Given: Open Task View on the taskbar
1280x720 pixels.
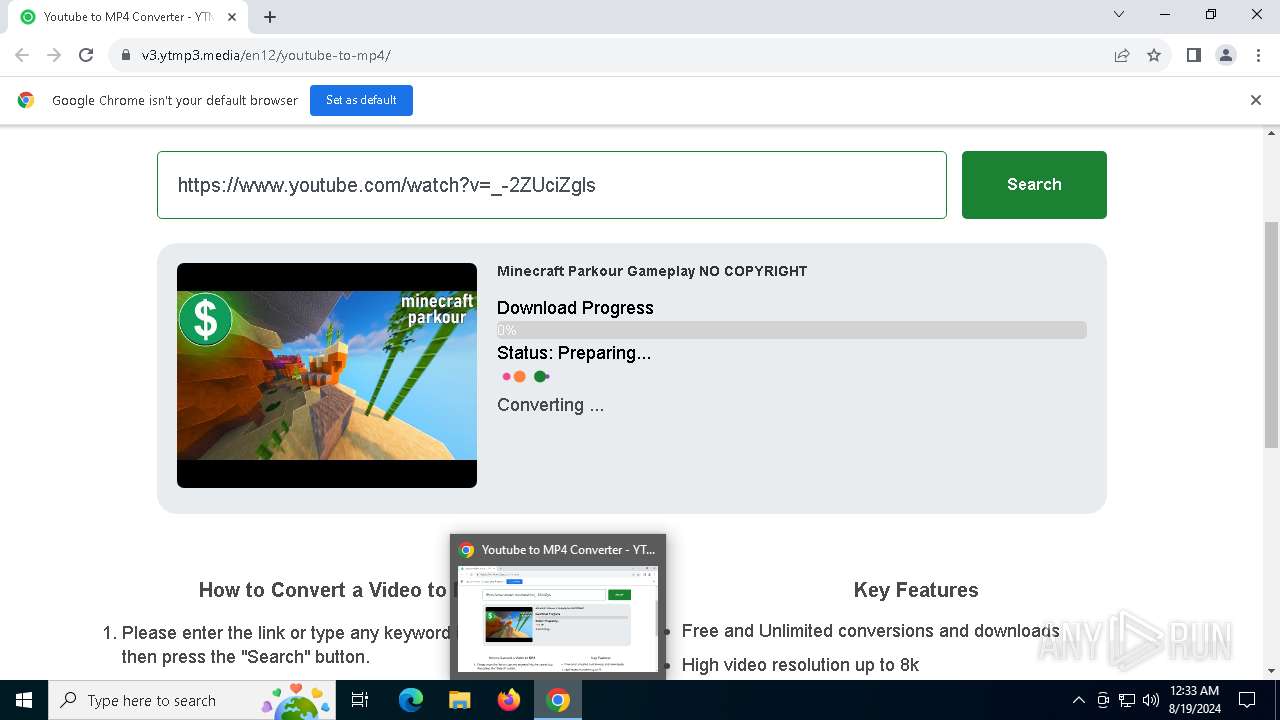Looking at the screenshot, I should click(360, 700).
